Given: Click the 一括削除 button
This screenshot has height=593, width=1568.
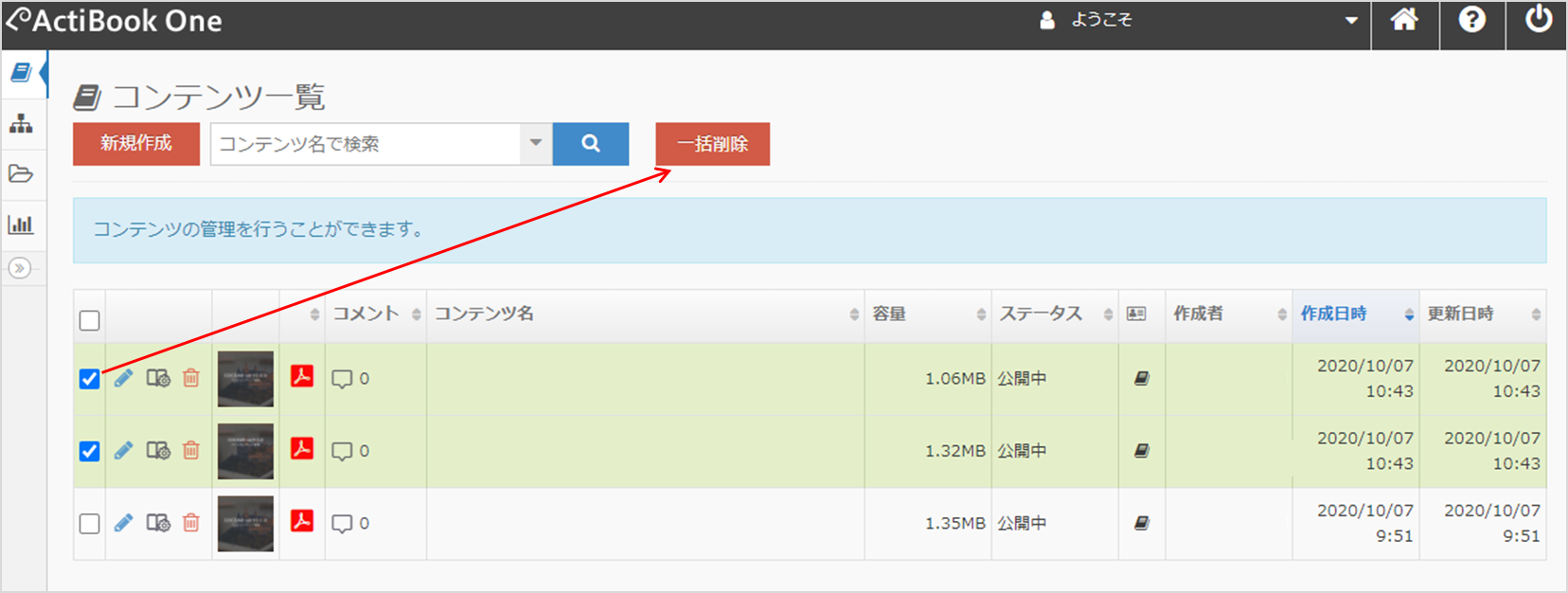Looking at the screenshot, I should 712,144.
